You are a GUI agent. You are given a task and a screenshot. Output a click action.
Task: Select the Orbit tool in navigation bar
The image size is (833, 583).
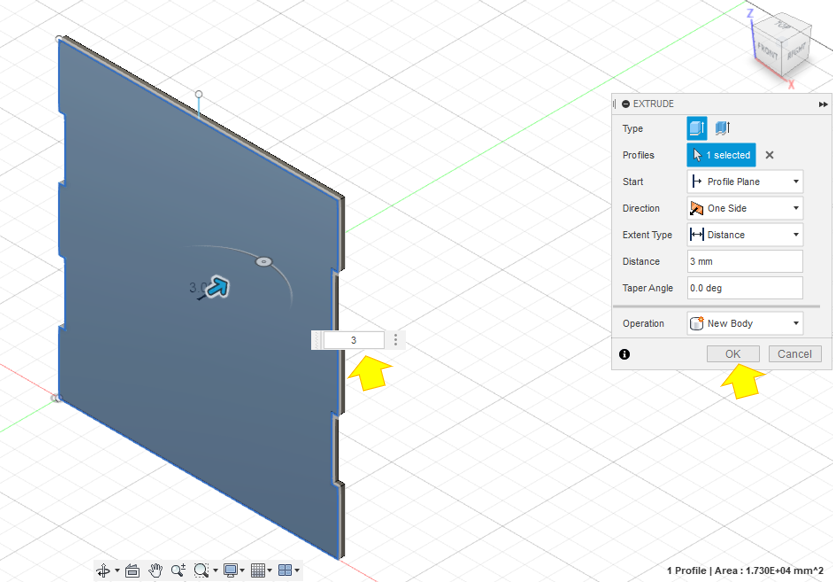coord(103,571)
